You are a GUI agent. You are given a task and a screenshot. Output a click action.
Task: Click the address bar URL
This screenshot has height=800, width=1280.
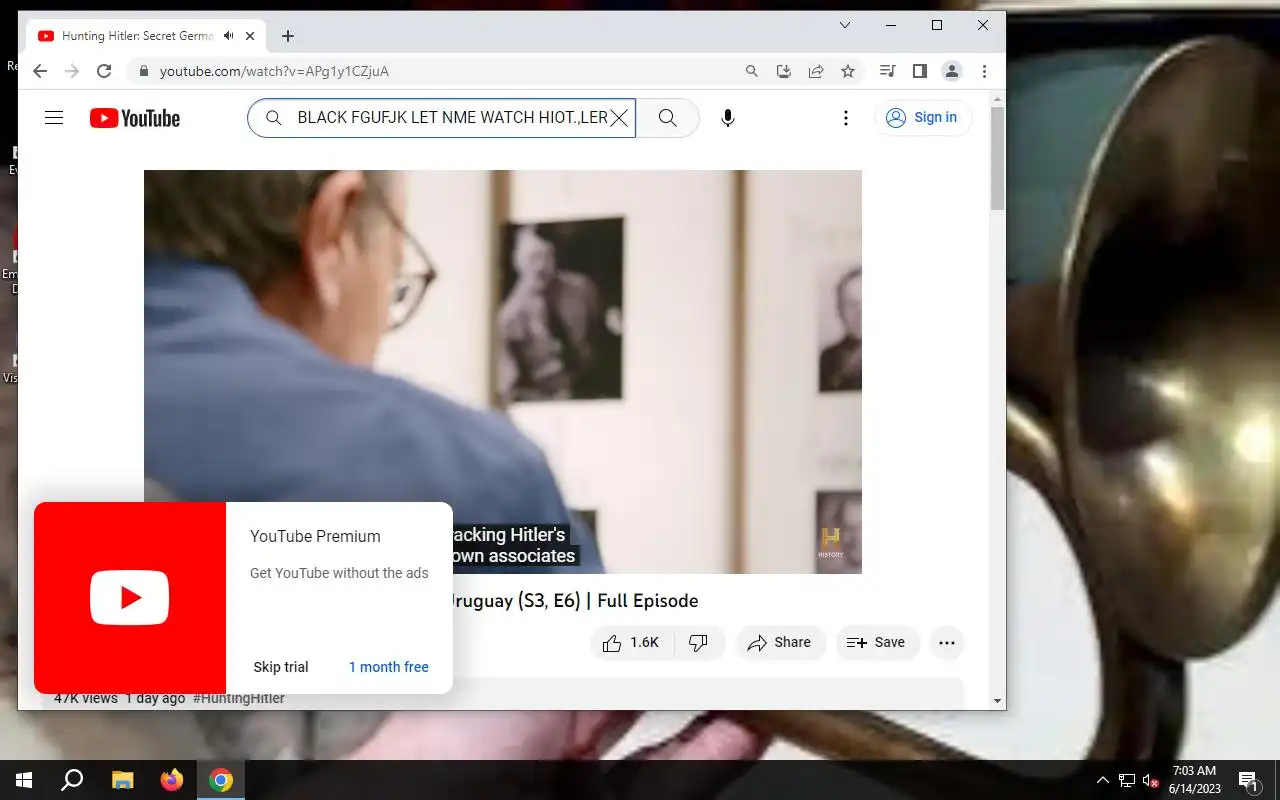point(274,71)
